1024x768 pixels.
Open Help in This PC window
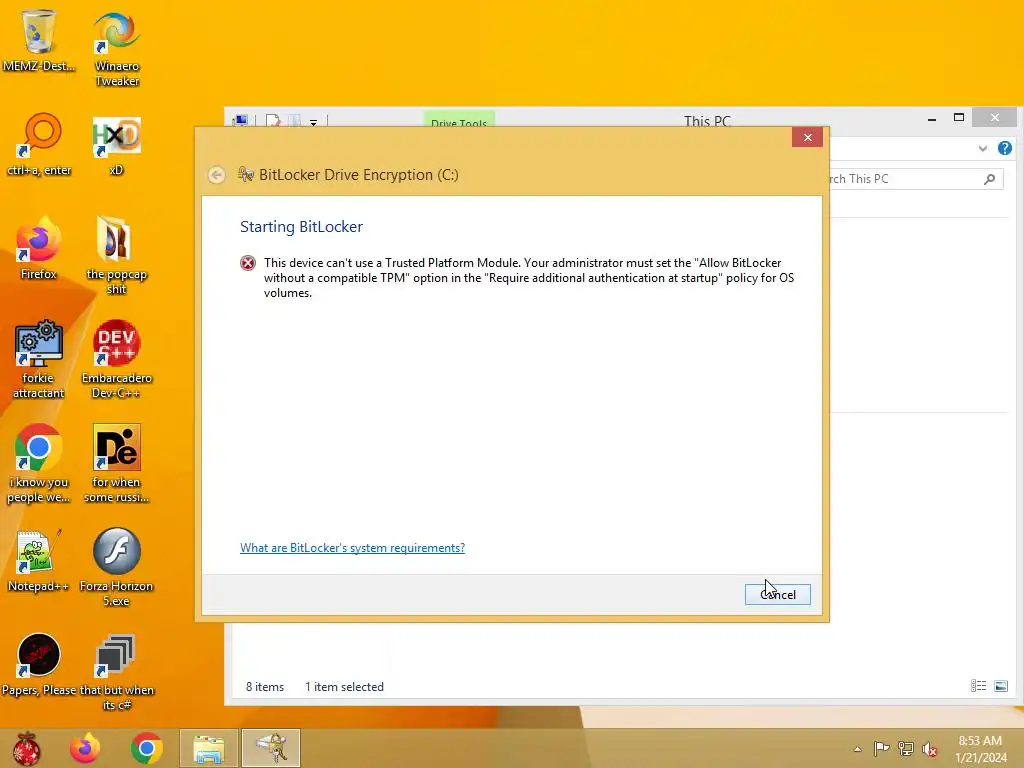coord(1005,148)
